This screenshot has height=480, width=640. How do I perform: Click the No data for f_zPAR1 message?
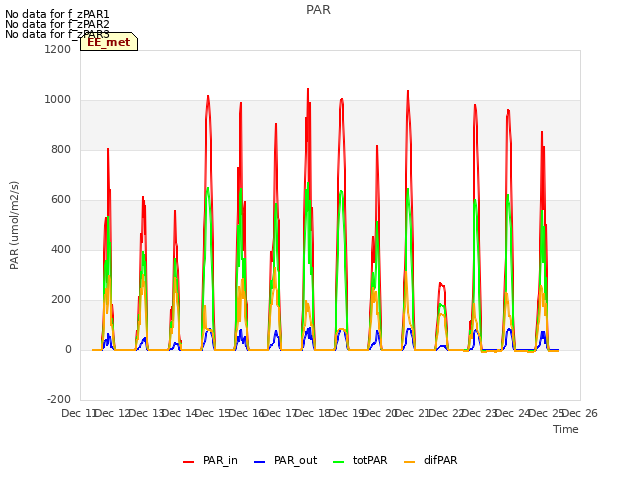57,15
